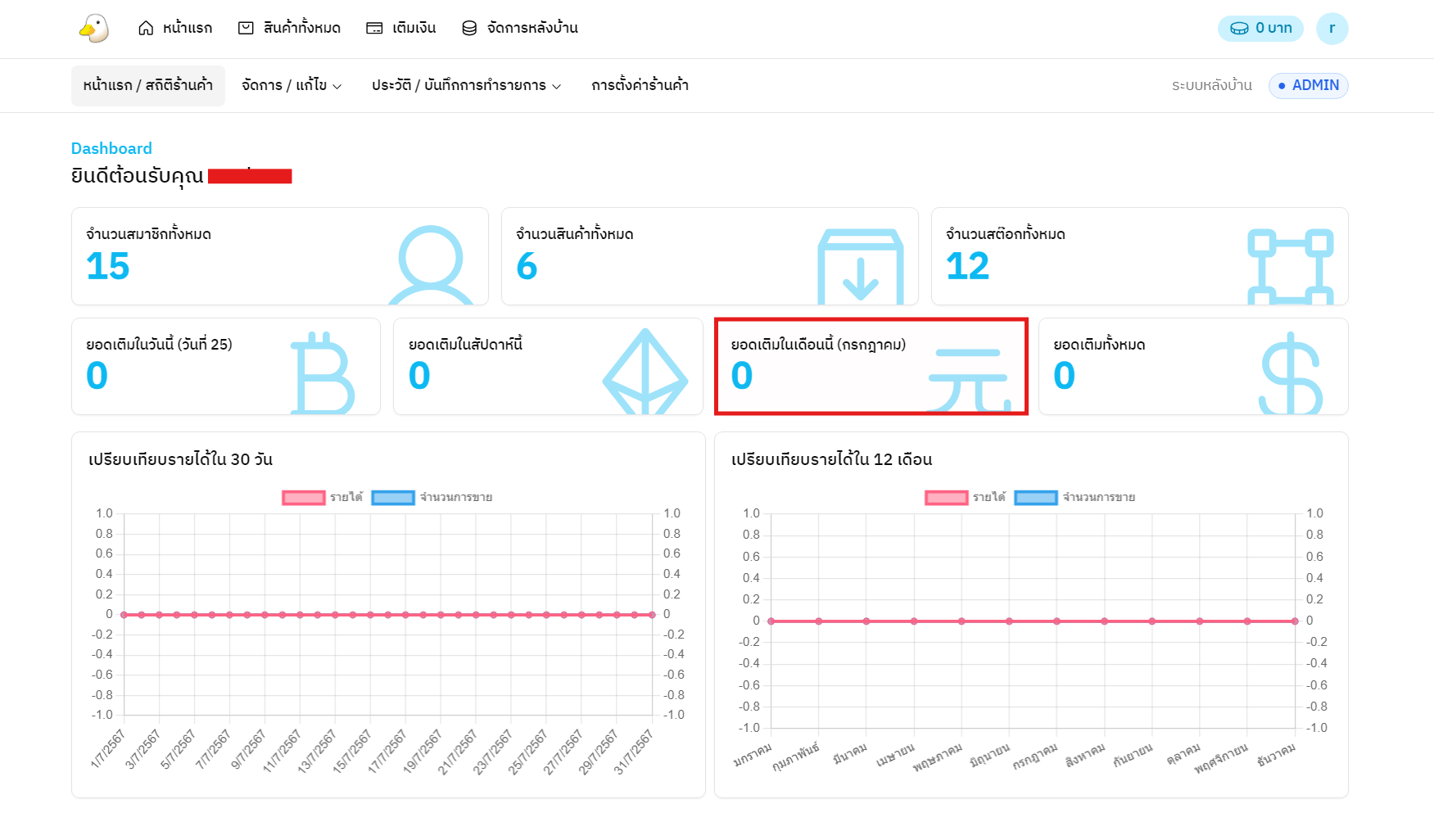Click the 1/7/2567 data point in 30-day chart

124,614
